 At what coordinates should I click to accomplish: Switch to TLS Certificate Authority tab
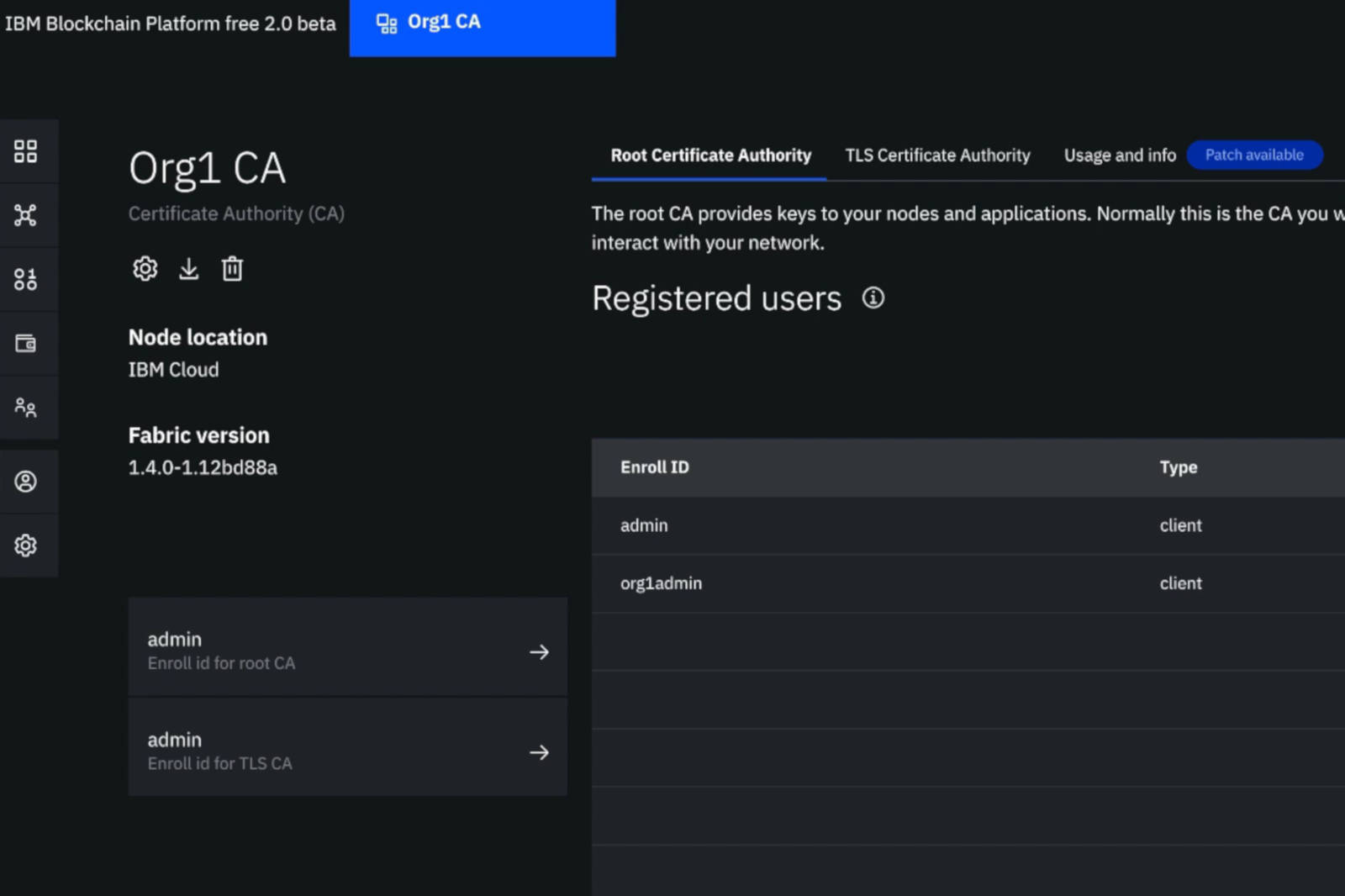point(936,155)
